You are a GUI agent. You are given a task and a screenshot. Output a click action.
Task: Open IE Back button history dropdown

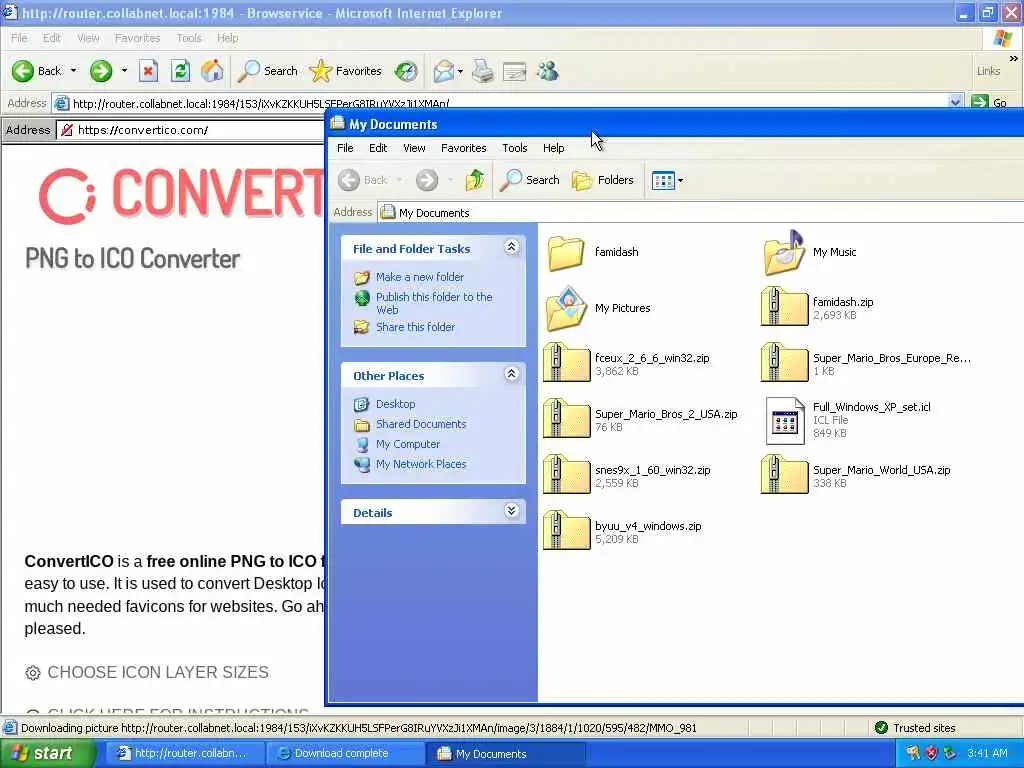73,71
